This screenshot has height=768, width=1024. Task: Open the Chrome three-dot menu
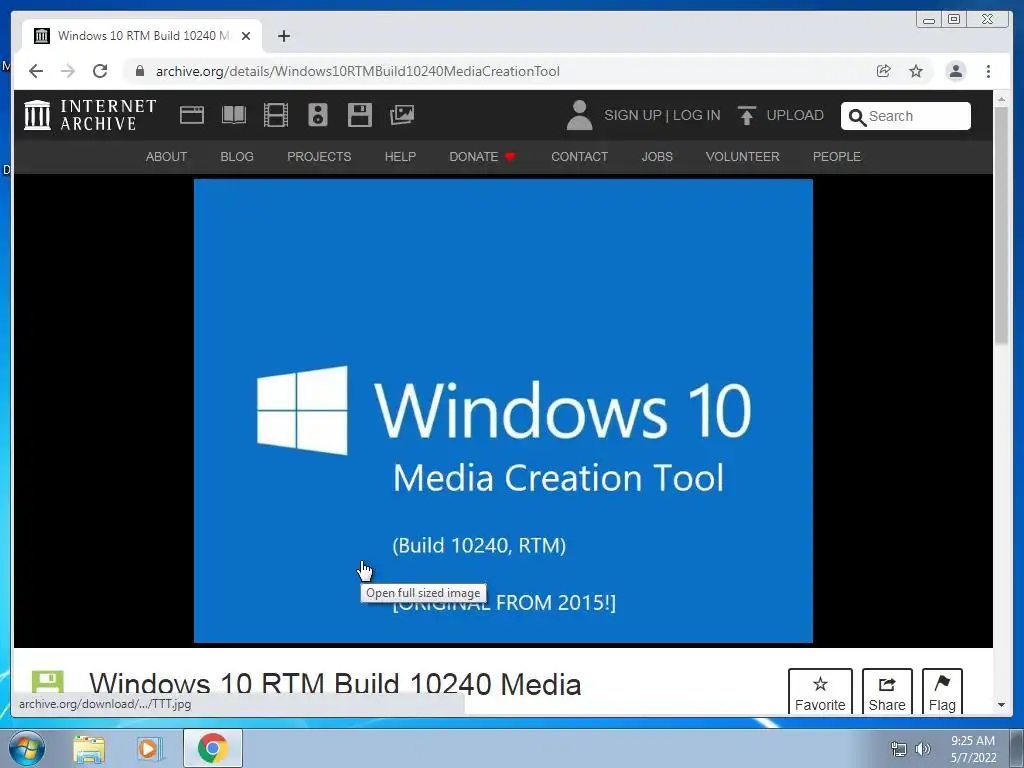tap(988, 71)
